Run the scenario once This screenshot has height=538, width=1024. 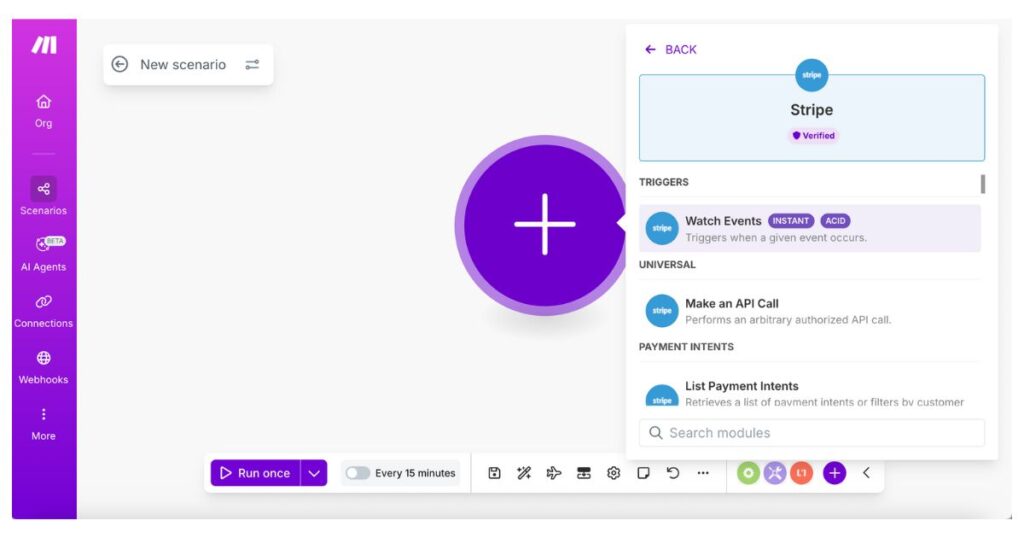click(x=255, y=473)
